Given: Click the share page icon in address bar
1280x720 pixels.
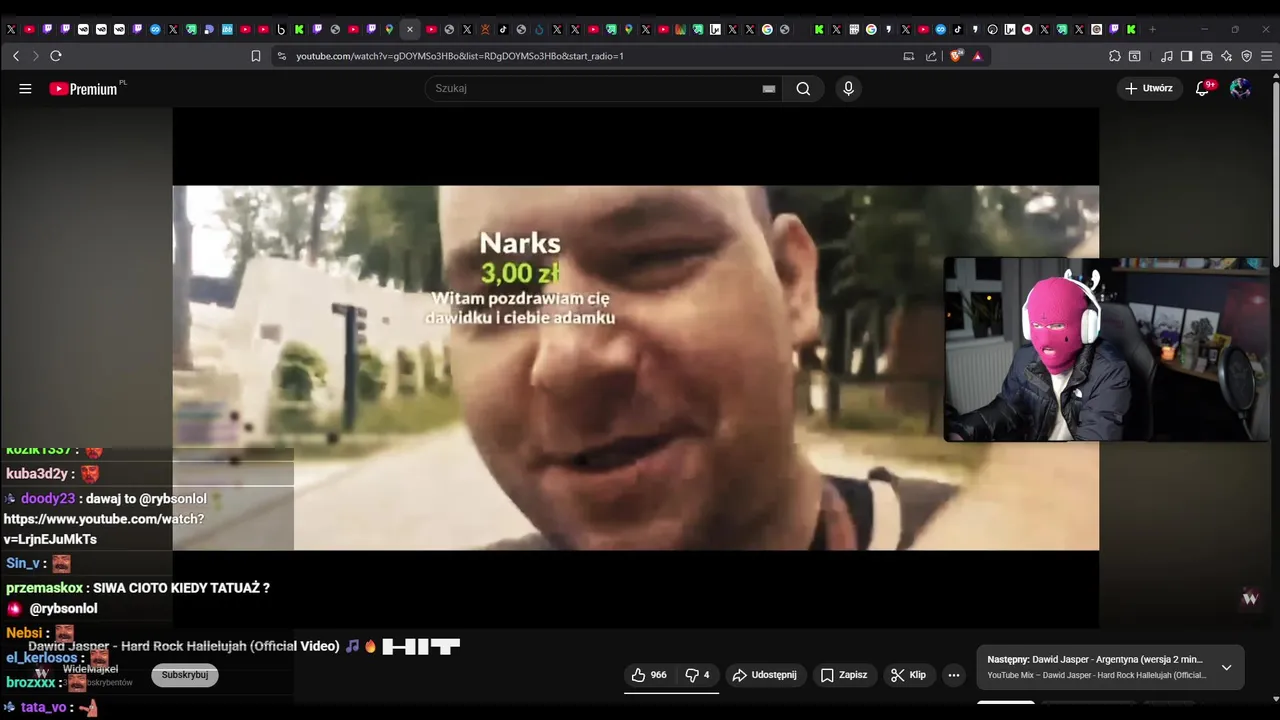Looking at the screenshot, I should (931, 56).
